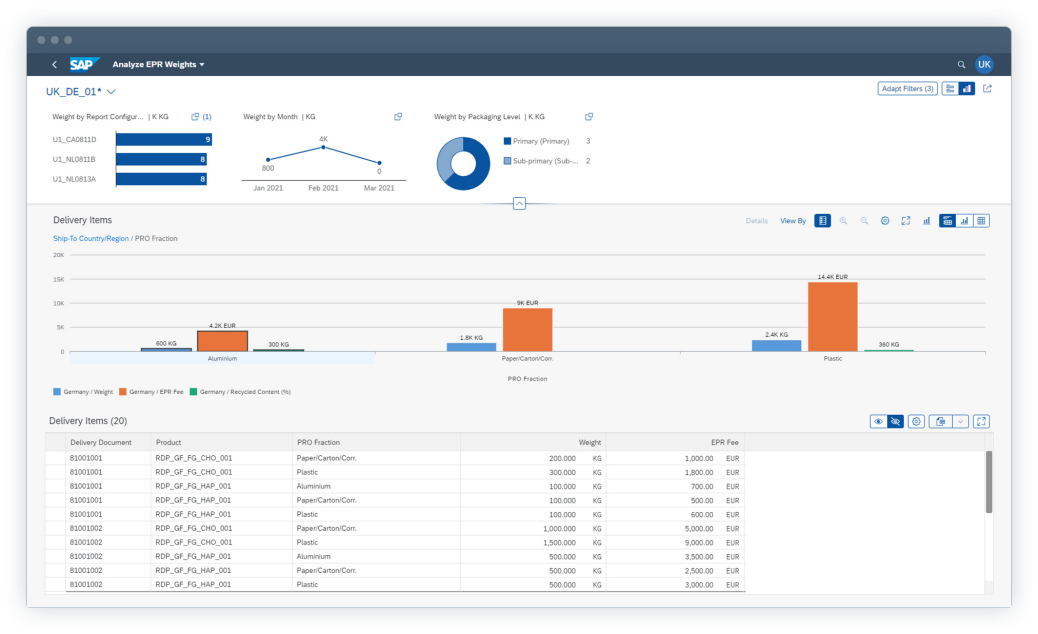Show details with the eye icon toggle
Image resolution: width=1038 pixels, height=634 pixels.
pyautogui.click(x=878, y=422)
